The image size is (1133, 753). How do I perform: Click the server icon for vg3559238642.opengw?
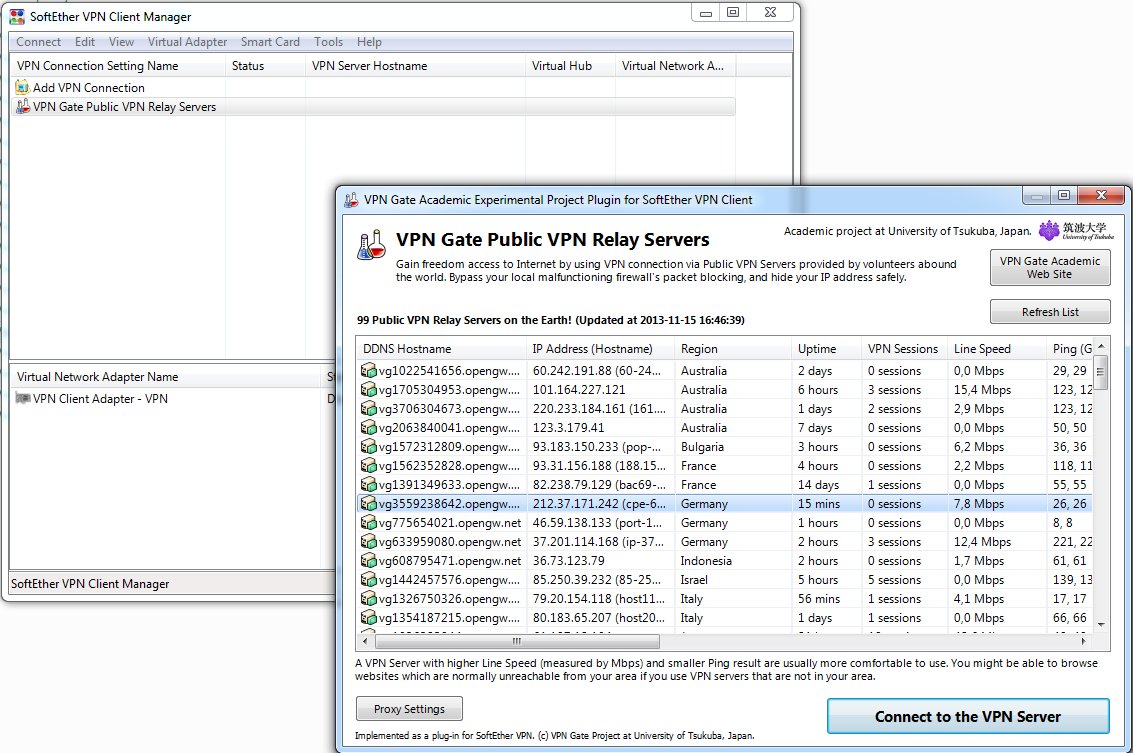(x=369, y=504)
